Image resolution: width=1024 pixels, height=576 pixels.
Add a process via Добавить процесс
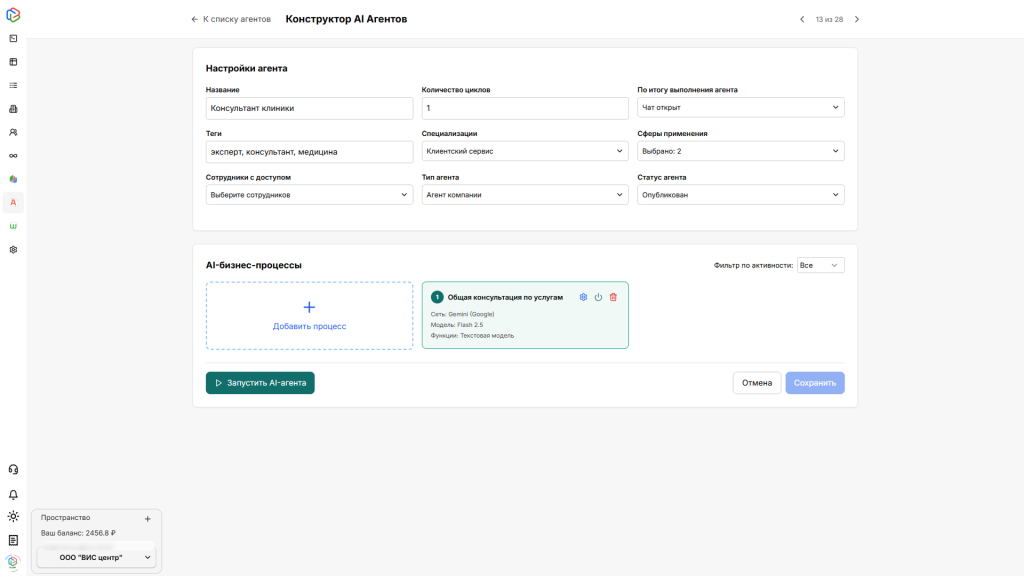pyautogui.click(x=309, y=314)
